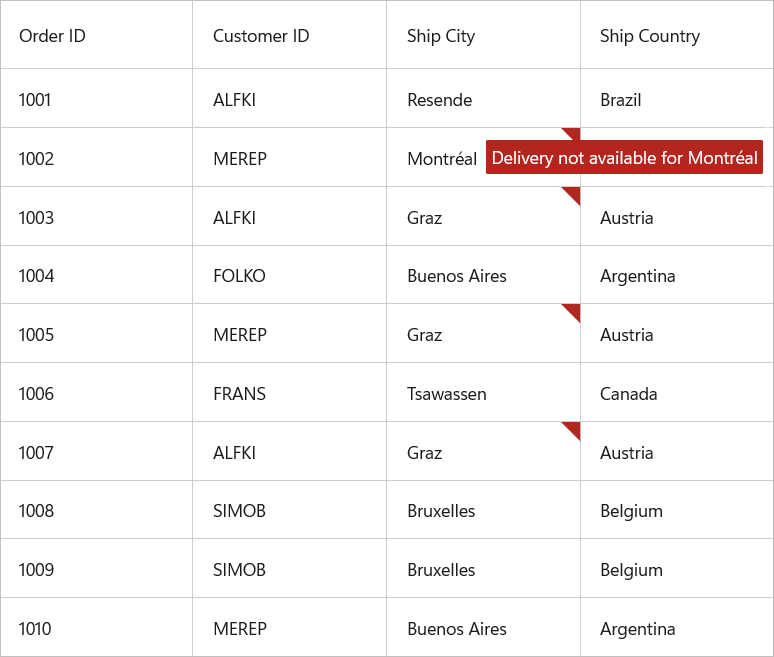Screen dimensions: 774x657
Task: Click the Brazil ship country cell
Action: pyautogui.click(x=621, y=100)
